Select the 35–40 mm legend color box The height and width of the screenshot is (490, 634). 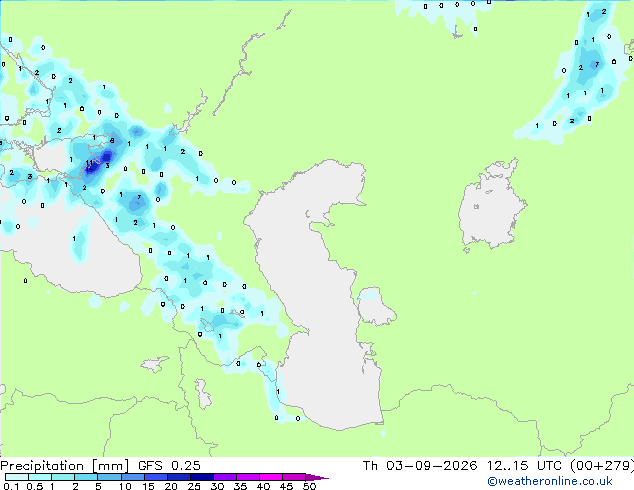247,477
